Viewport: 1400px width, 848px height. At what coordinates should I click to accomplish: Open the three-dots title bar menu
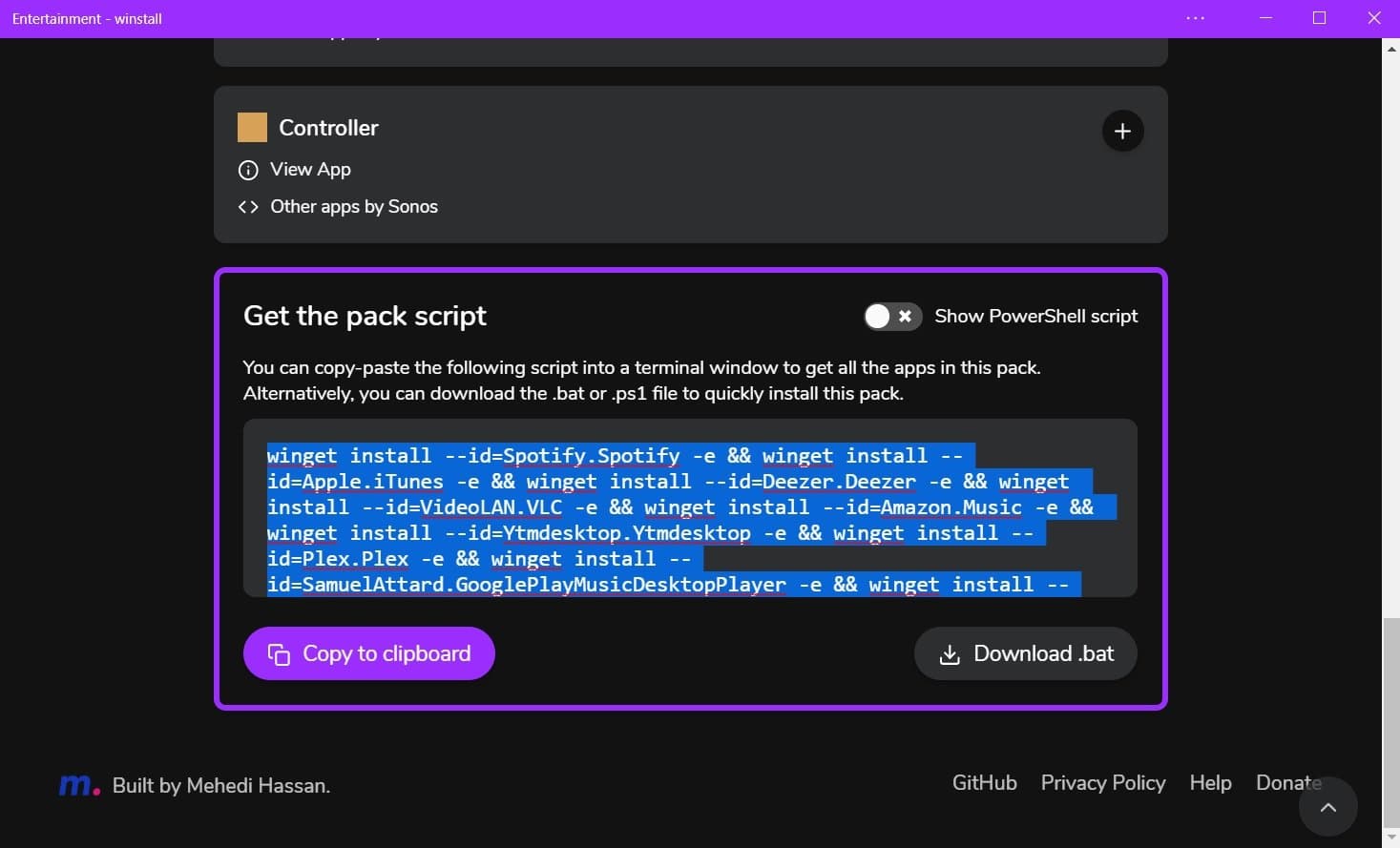tap(1195, 18)
